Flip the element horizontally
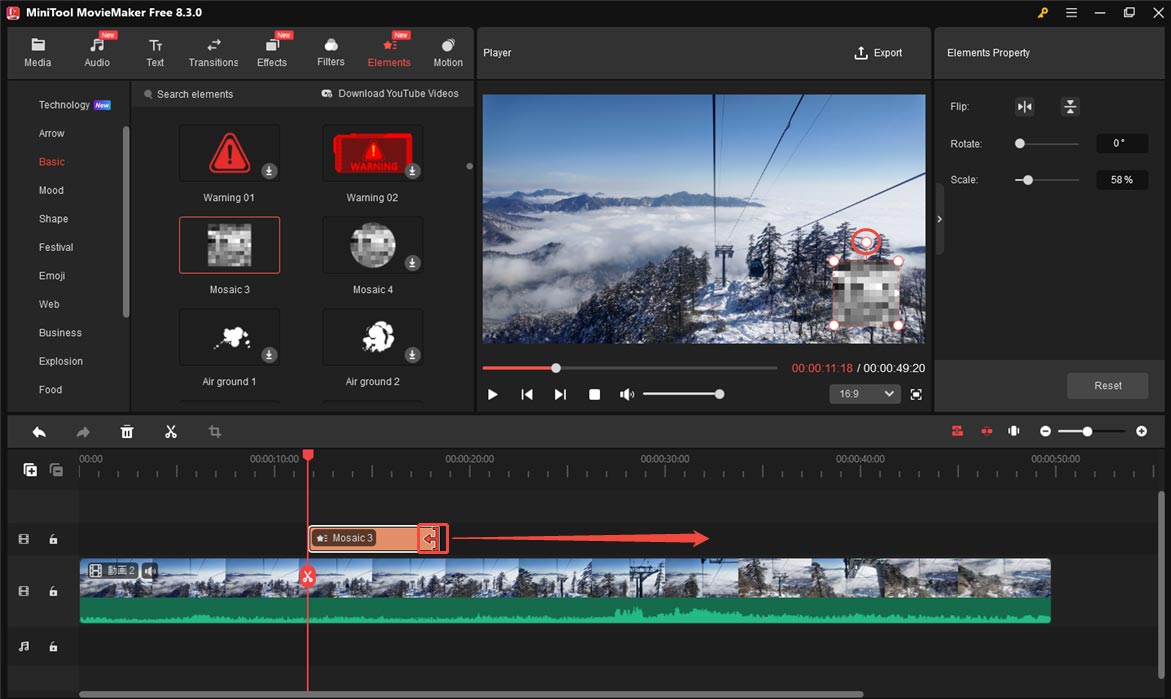Image resolution: width=1171 pixels, height=699 pixels. coord(1025,107)
